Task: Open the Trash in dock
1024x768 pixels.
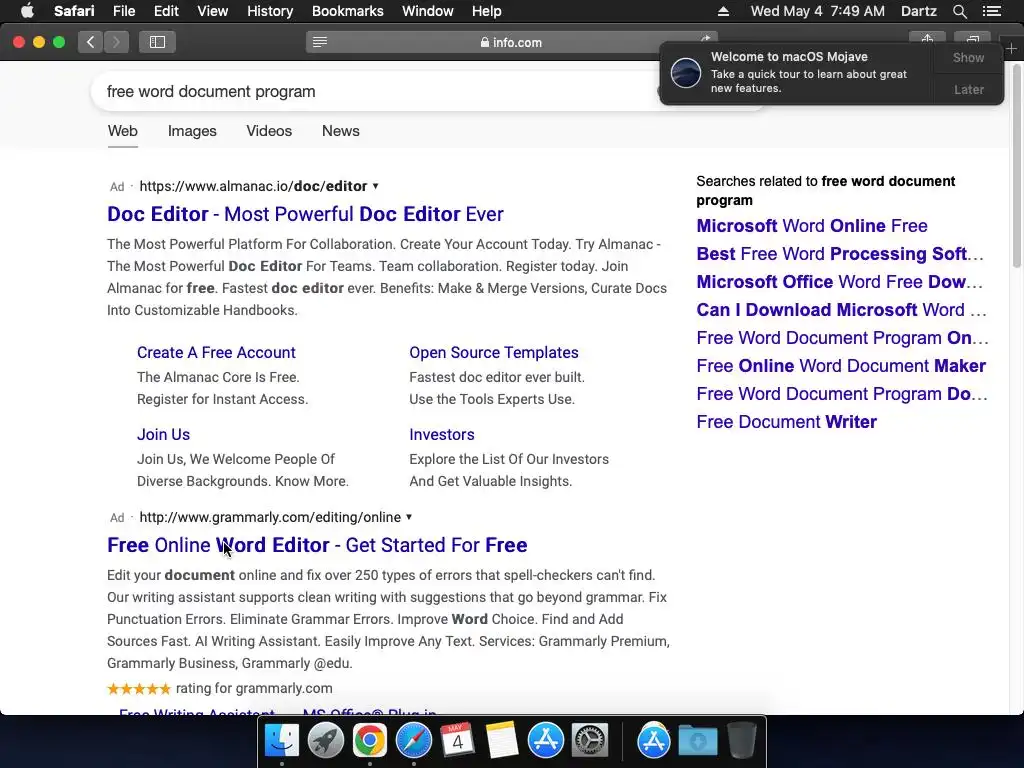Action: click(x=742, y=740)
